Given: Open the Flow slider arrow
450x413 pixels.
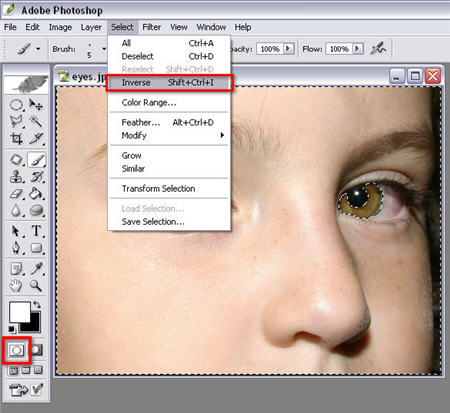Looking at the screenshot, I should click(358, 49).
